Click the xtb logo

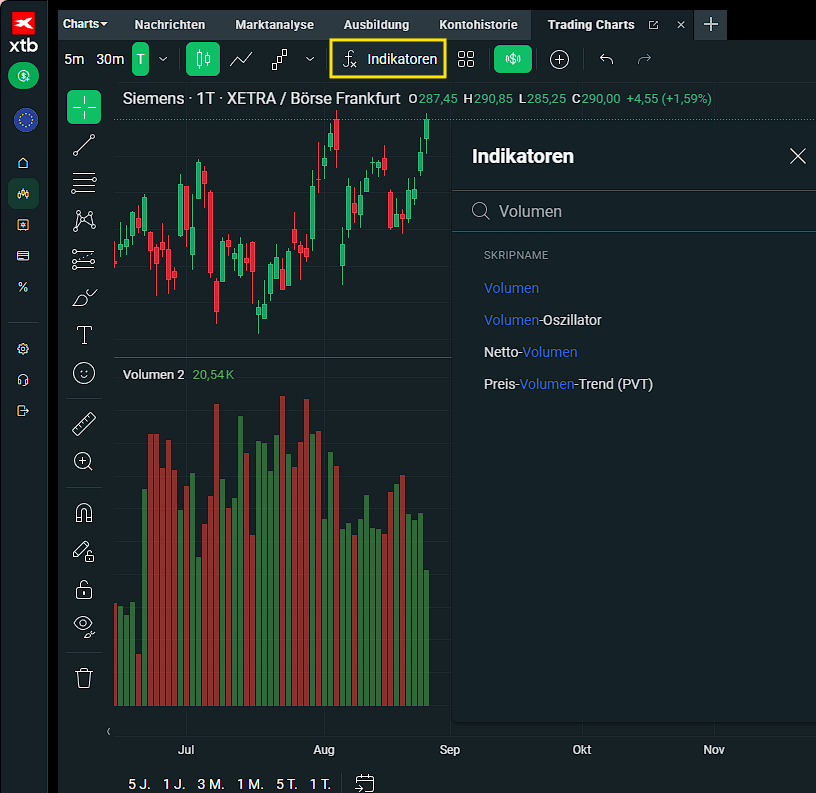(x=23, y=32)
